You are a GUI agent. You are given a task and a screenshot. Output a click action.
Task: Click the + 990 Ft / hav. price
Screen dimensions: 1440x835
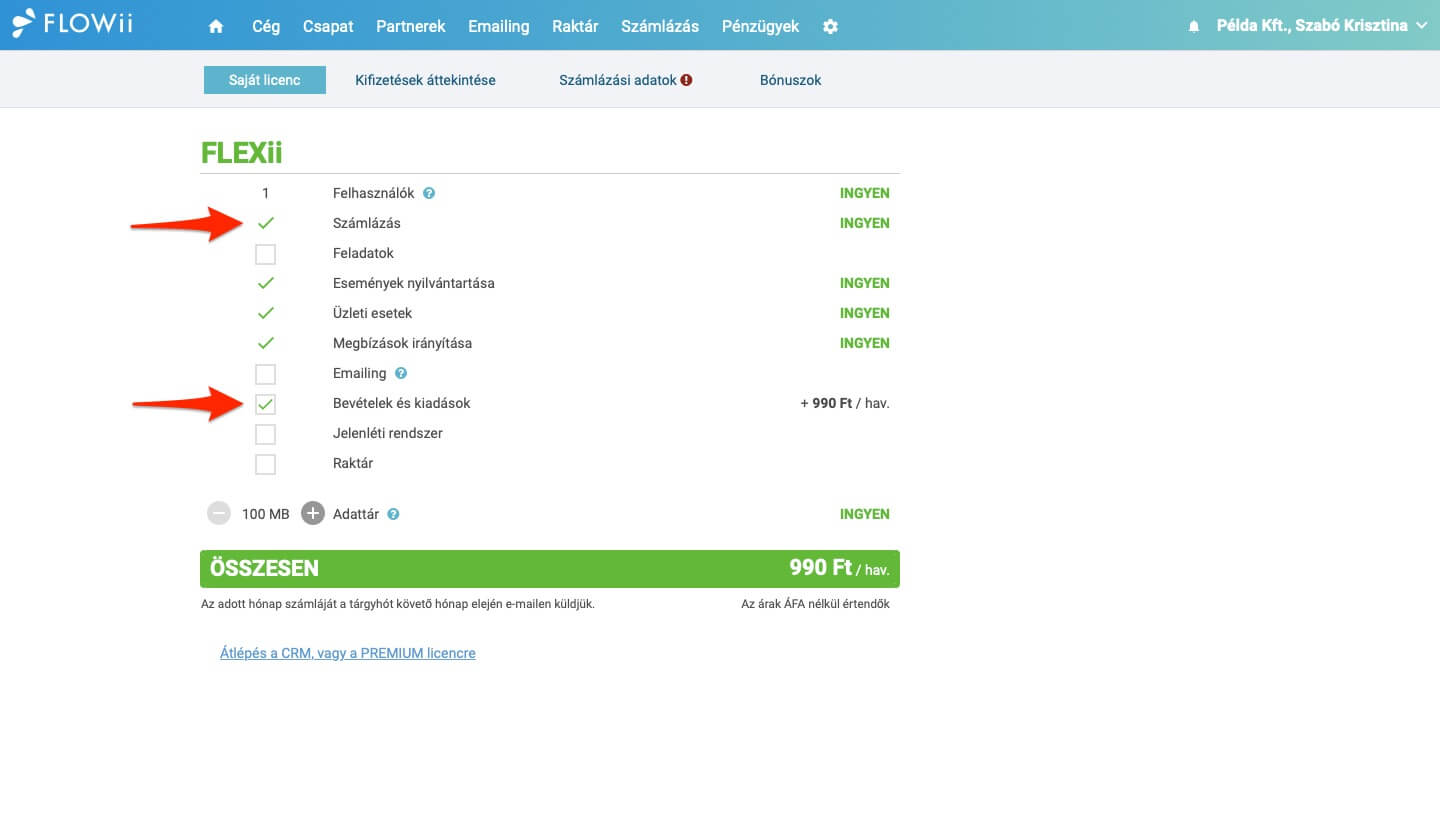coord(845,403)
